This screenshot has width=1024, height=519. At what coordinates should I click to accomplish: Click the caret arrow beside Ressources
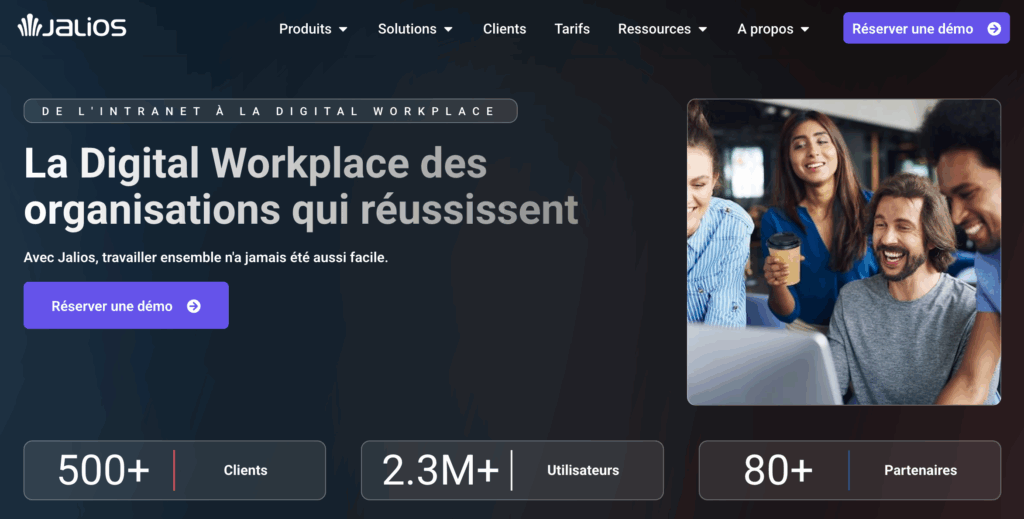coord(703,30)
